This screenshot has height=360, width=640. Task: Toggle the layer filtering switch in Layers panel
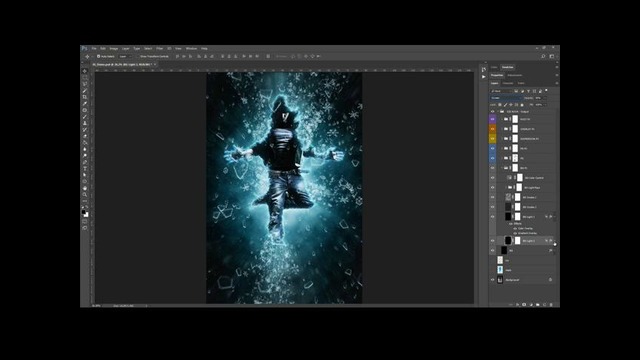[x=546, y=90]
